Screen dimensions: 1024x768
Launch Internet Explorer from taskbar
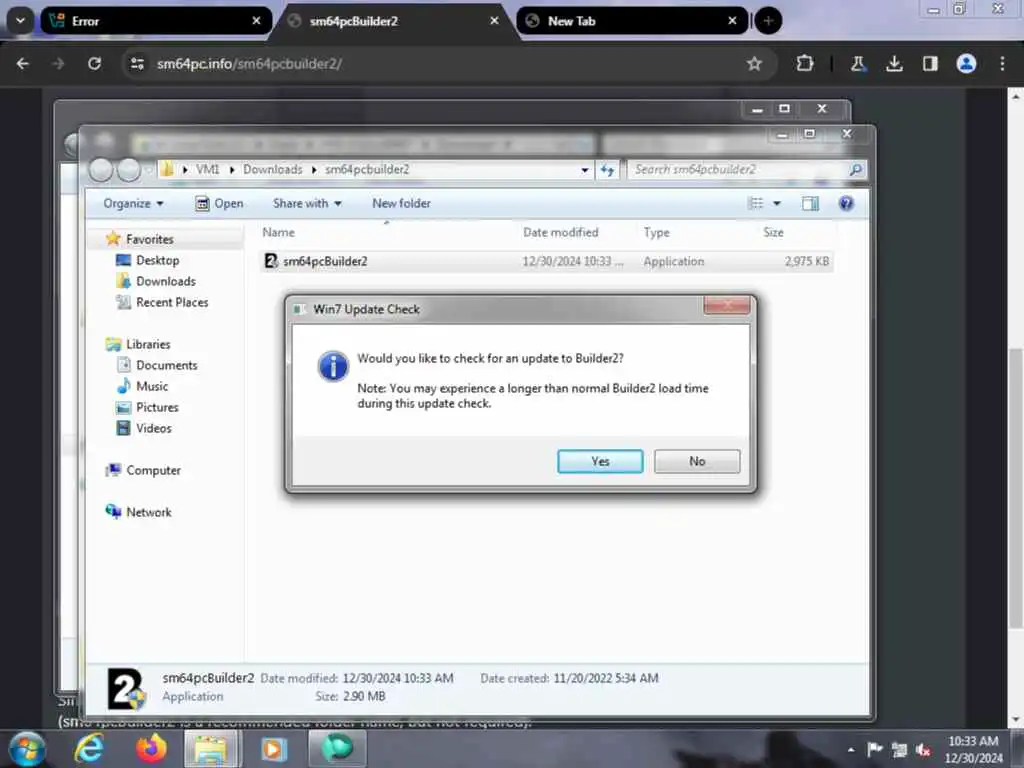pyautogui.click(x=89, y=748)
